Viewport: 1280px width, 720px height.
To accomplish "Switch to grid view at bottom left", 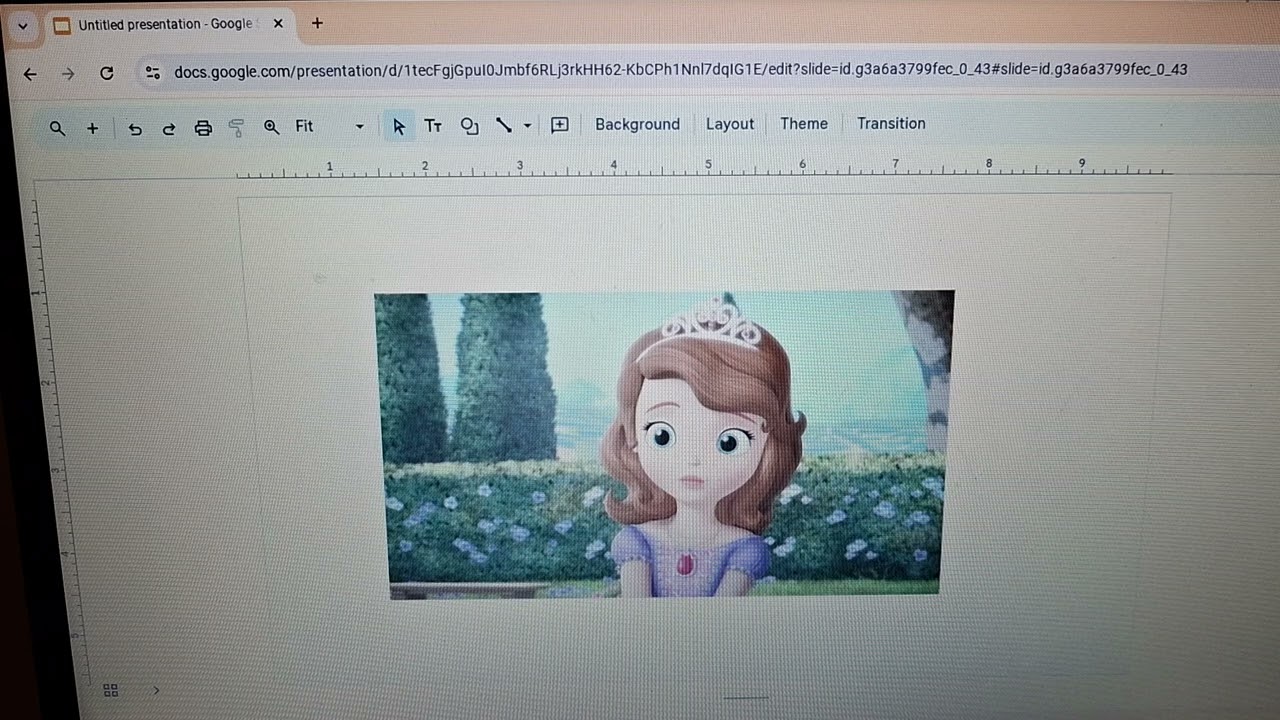I will click(x=111, y=690).
